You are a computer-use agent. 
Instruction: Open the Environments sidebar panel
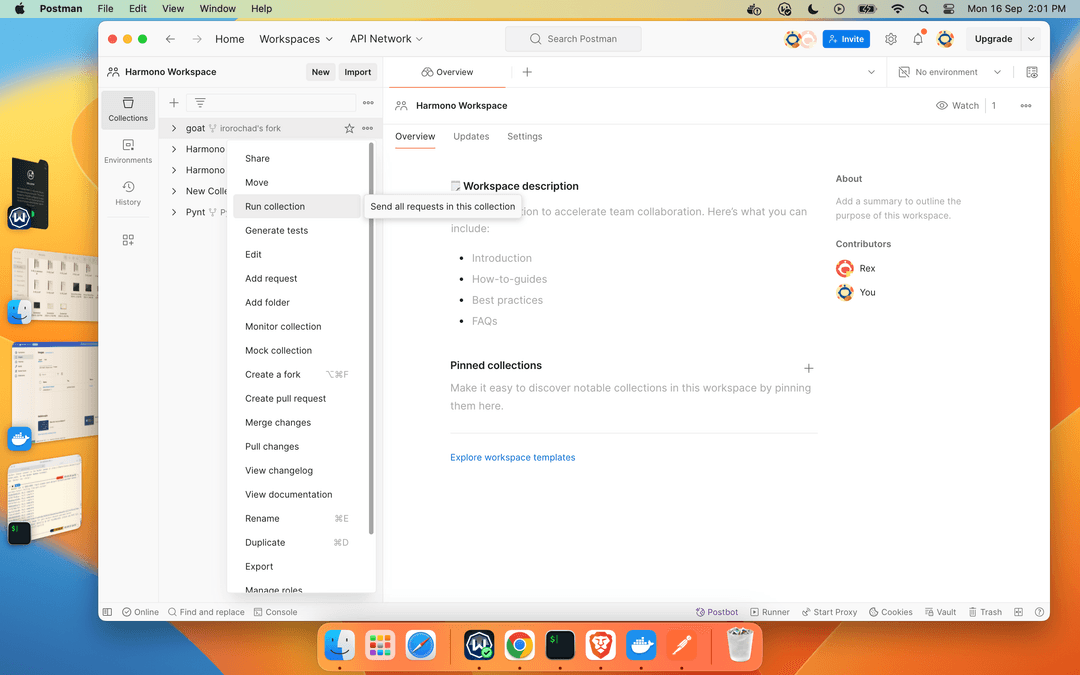[128, 151]
